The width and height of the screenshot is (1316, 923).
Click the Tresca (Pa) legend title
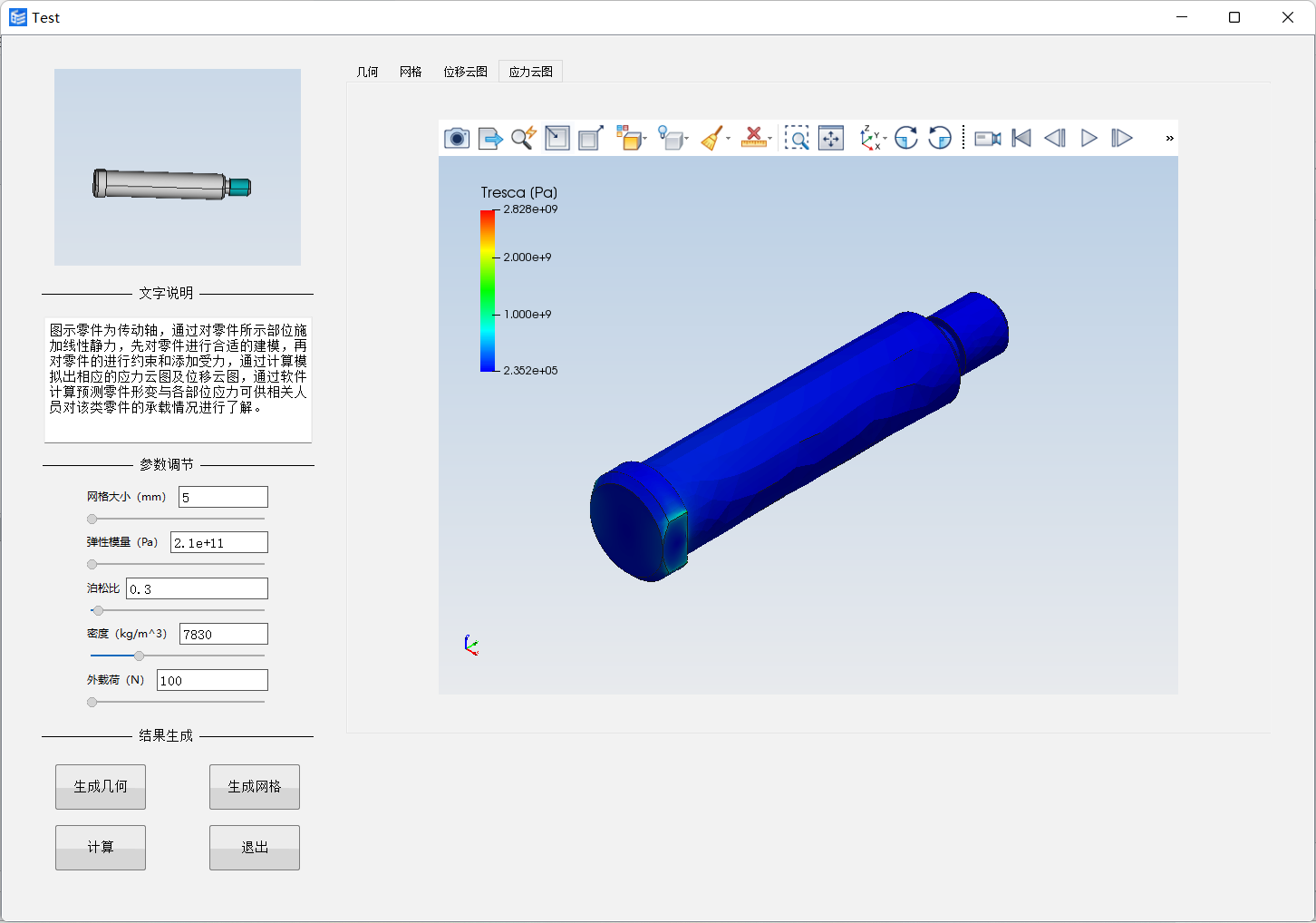pyautogui.click(x=519, y=192)
